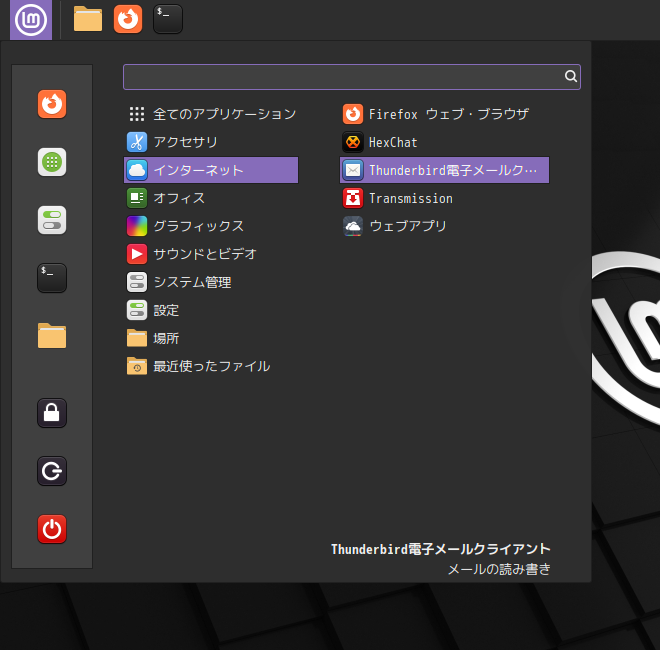Image resolution: width=660 pixels, height=650 pixels.
Task: Launch HexChat from the application list
Action: (x=444, y=142)
